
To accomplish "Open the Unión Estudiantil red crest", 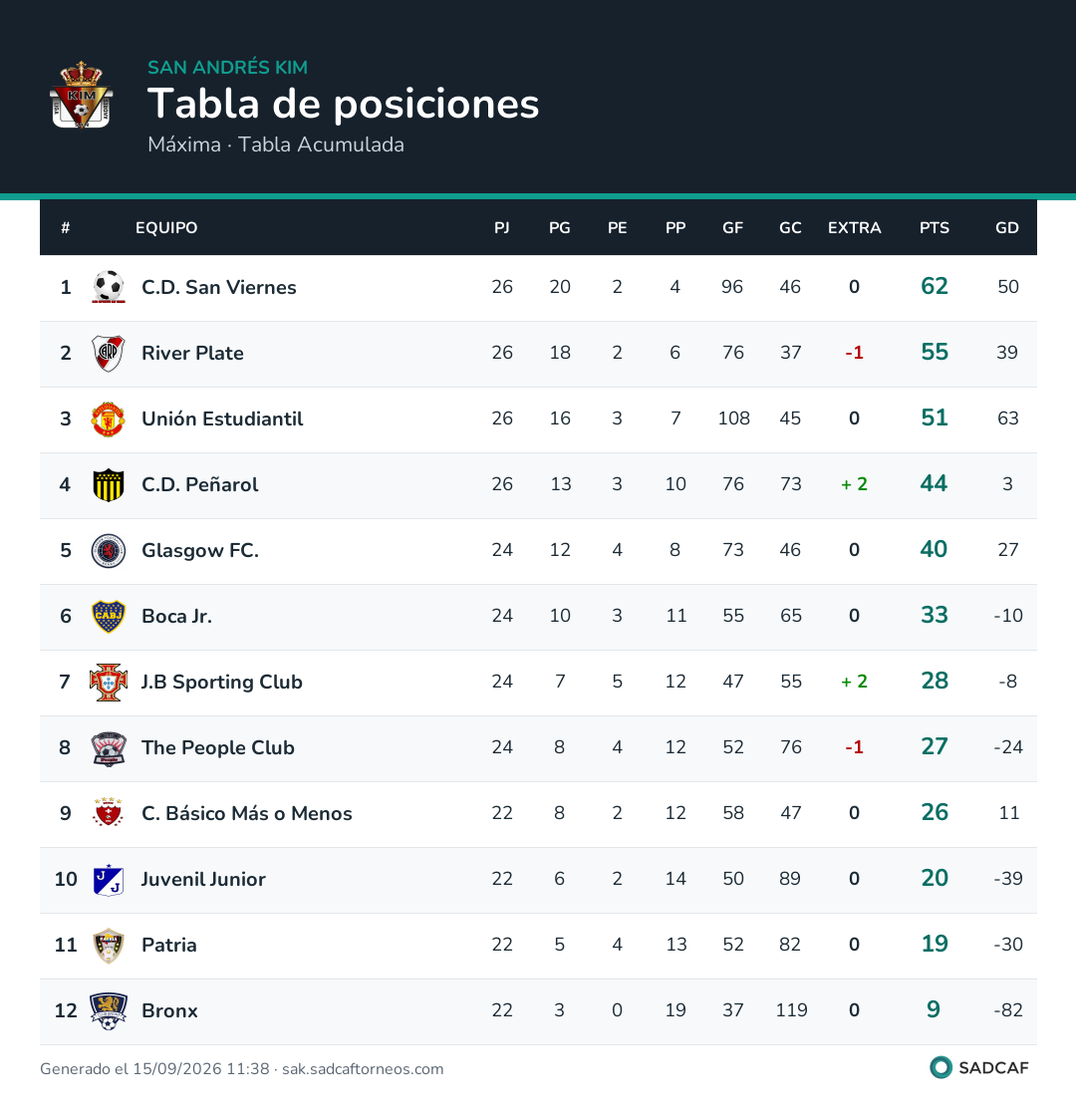I will click(x=109, y=419).
